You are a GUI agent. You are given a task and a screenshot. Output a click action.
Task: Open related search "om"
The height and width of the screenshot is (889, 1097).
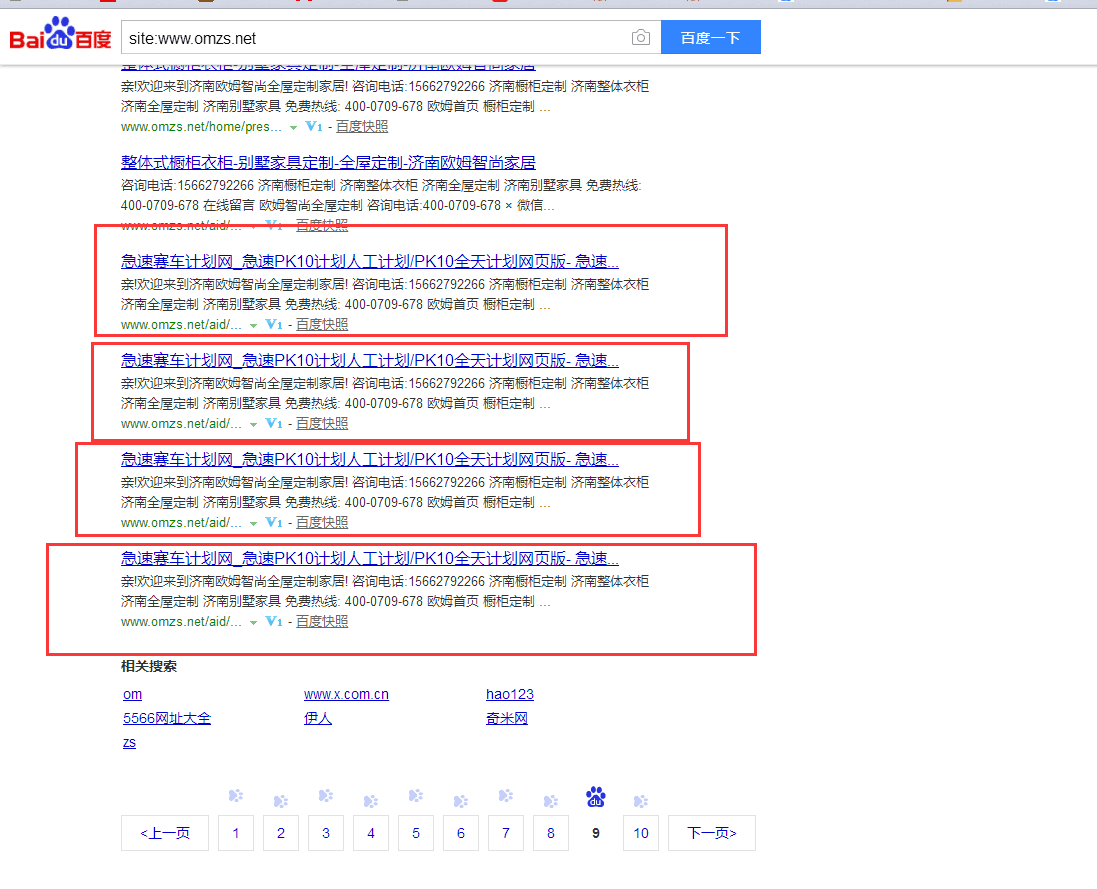click(x=132, y=695)
